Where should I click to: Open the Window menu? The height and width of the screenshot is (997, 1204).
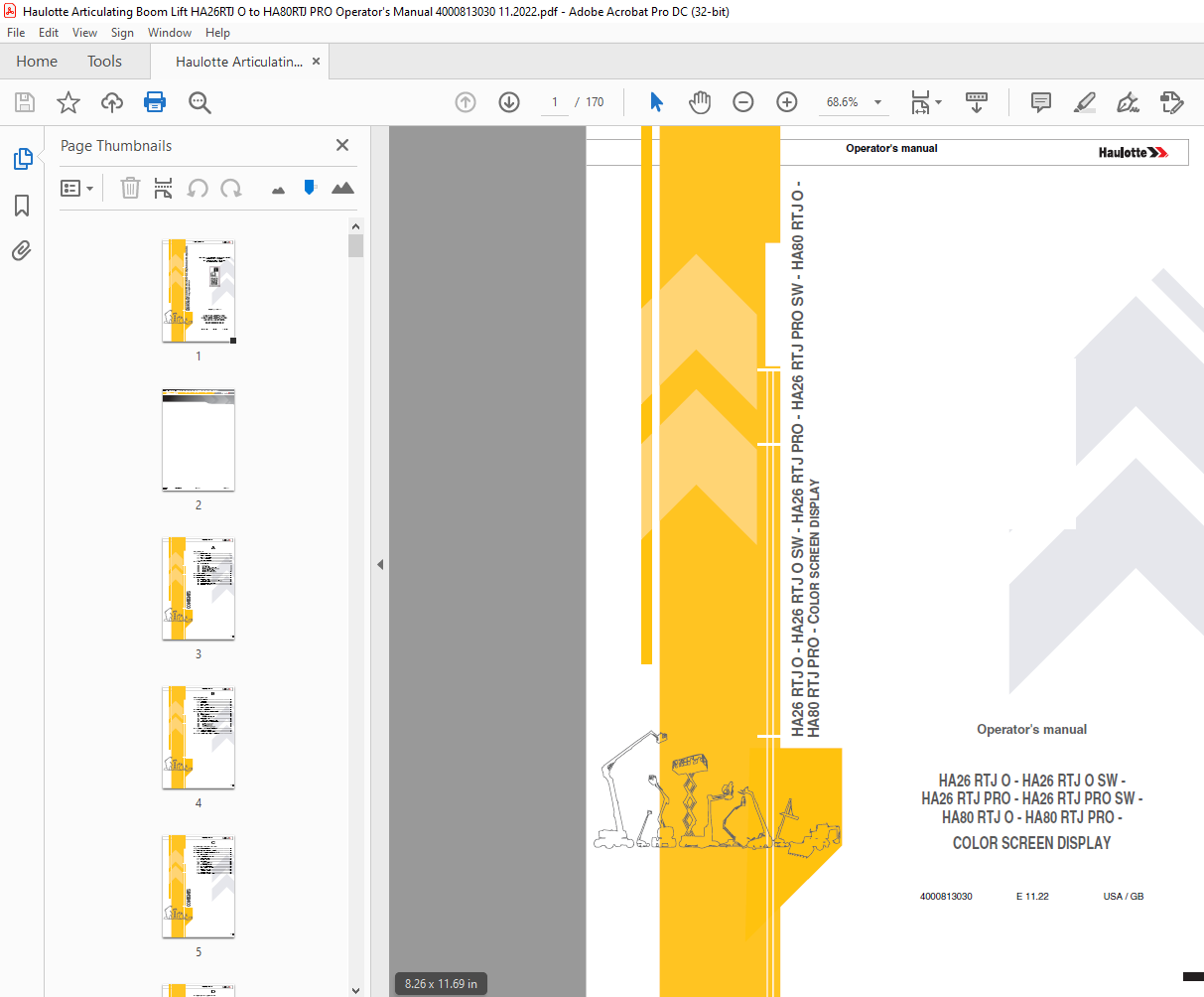click(x=170, y=33)
